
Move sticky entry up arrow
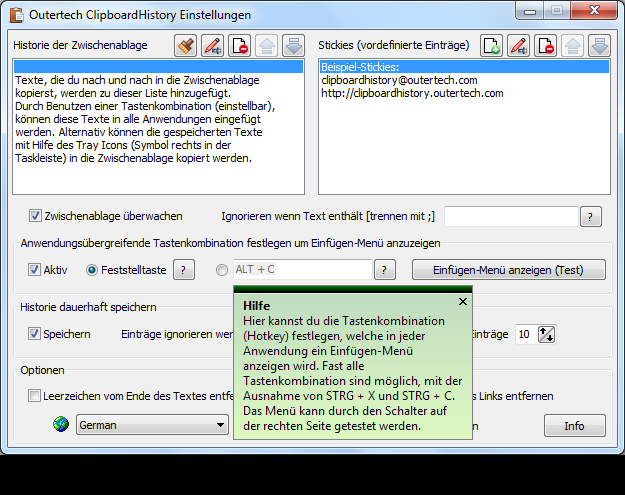[572, 45]
